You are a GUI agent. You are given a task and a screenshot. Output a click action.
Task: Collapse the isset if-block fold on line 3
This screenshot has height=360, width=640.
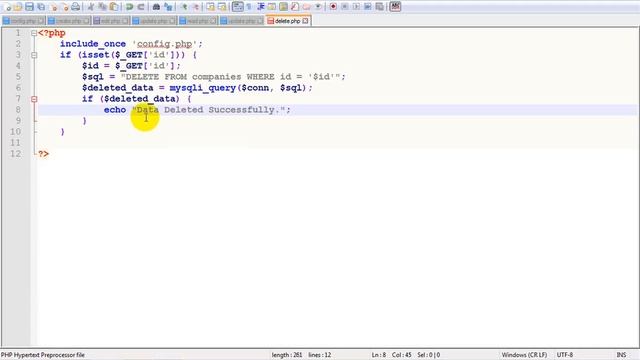34,55
